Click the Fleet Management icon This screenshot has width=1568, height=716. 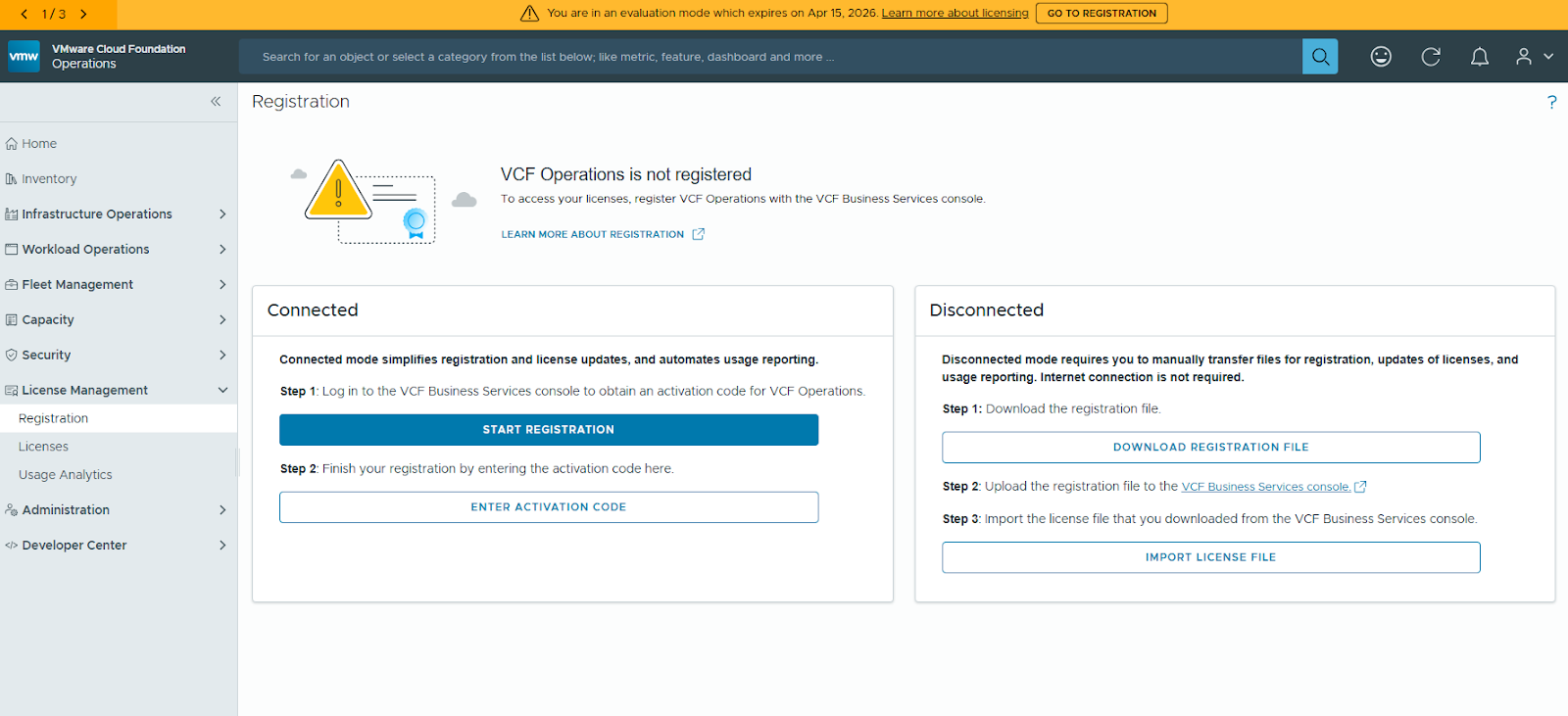[12, 285]
